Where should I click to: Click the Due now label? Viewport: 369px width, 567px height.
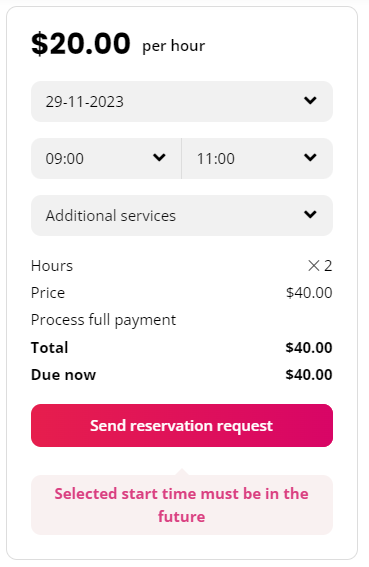(x=64, y=375)
